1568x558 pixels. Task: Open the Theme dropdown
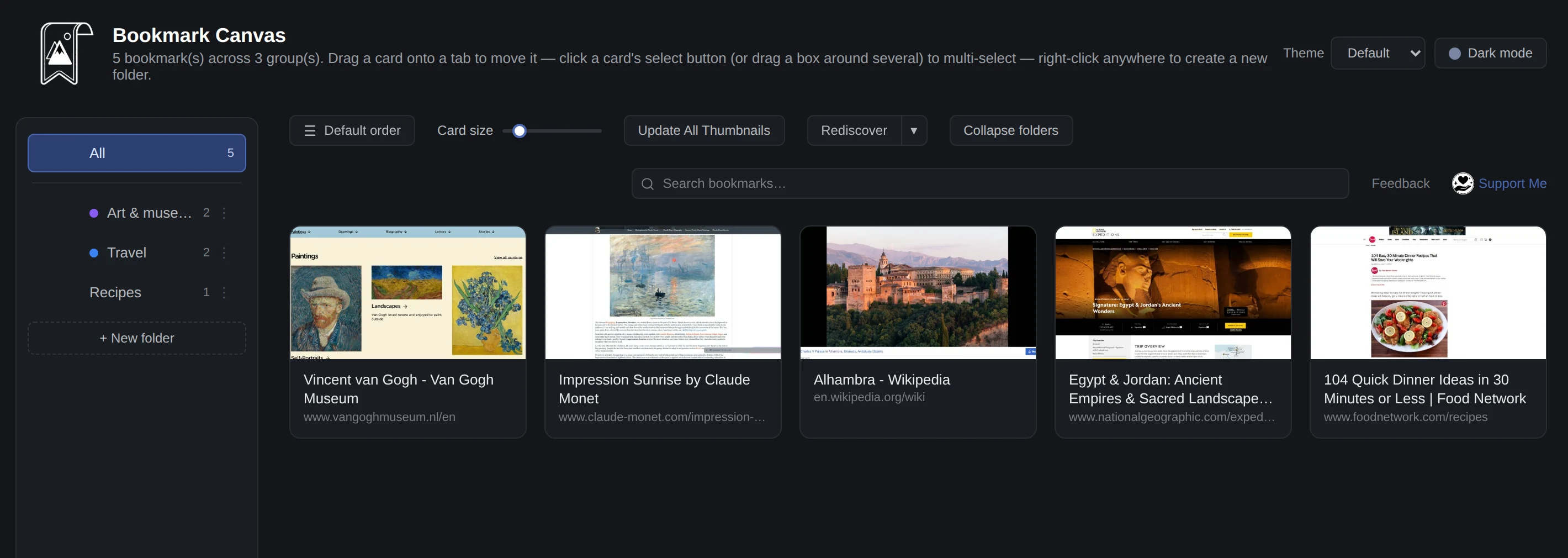coord(1378,54)
